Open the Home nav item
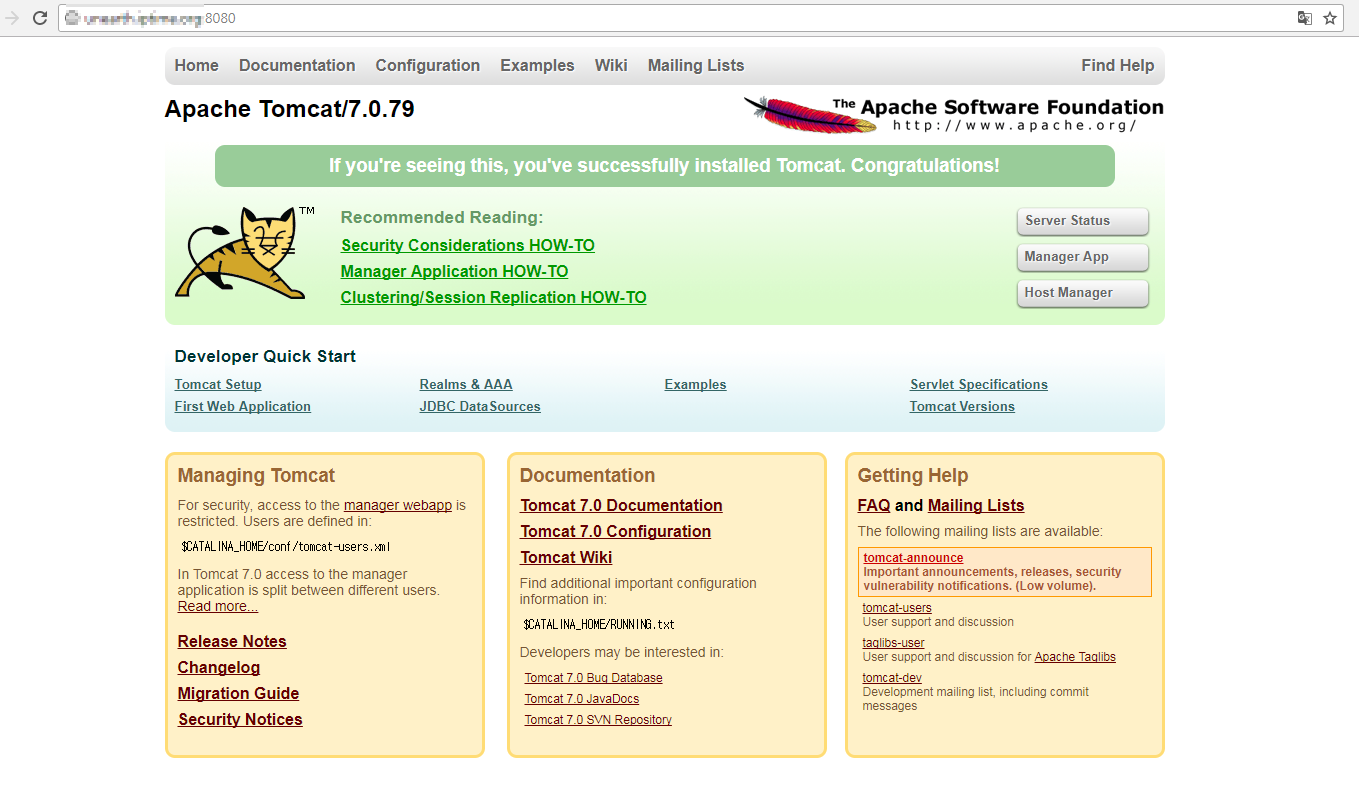Screen dimensions: 1359x786 click(x=196, y=66)
